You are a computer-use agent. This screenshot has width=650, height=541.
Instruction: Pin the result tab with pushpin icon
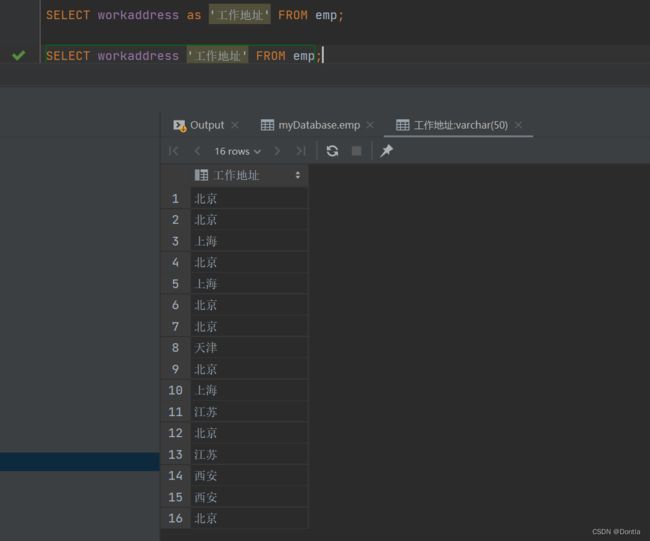[x=386, y=151]
